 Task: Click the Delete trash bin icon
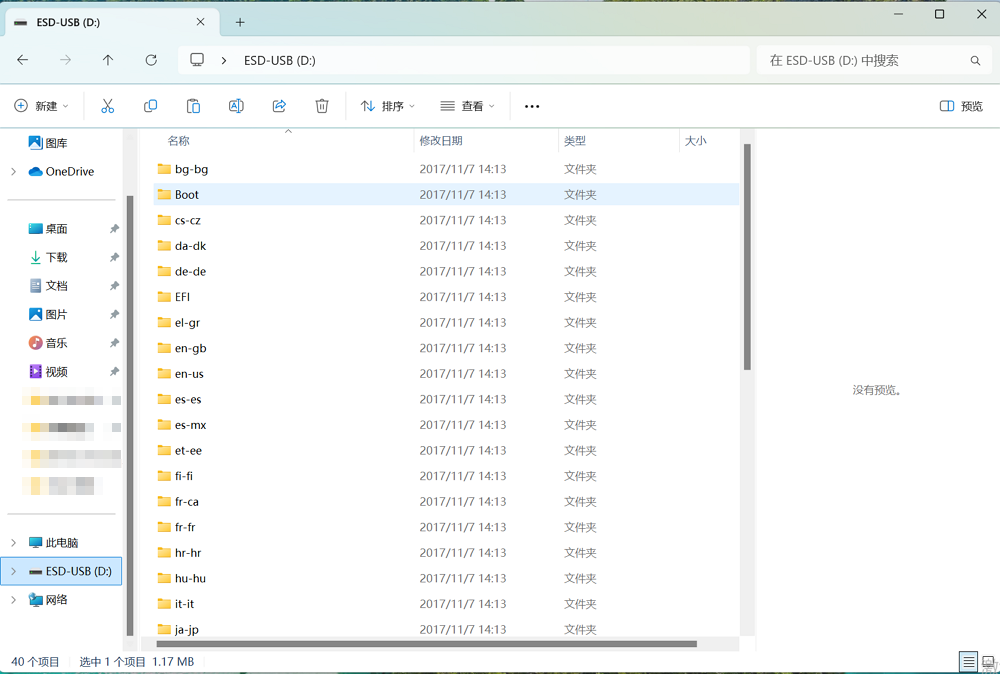(x=322, y=106)
